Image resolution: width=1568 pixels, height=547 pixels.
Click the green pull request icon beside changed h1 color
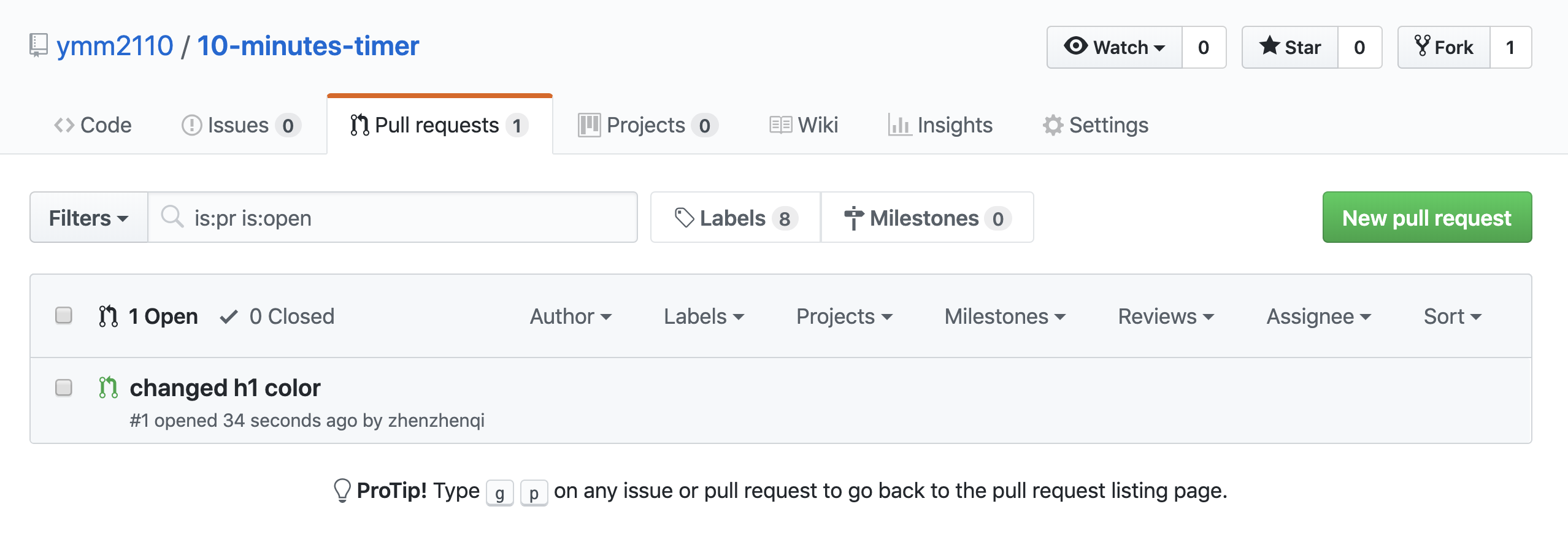coord(109,388)
